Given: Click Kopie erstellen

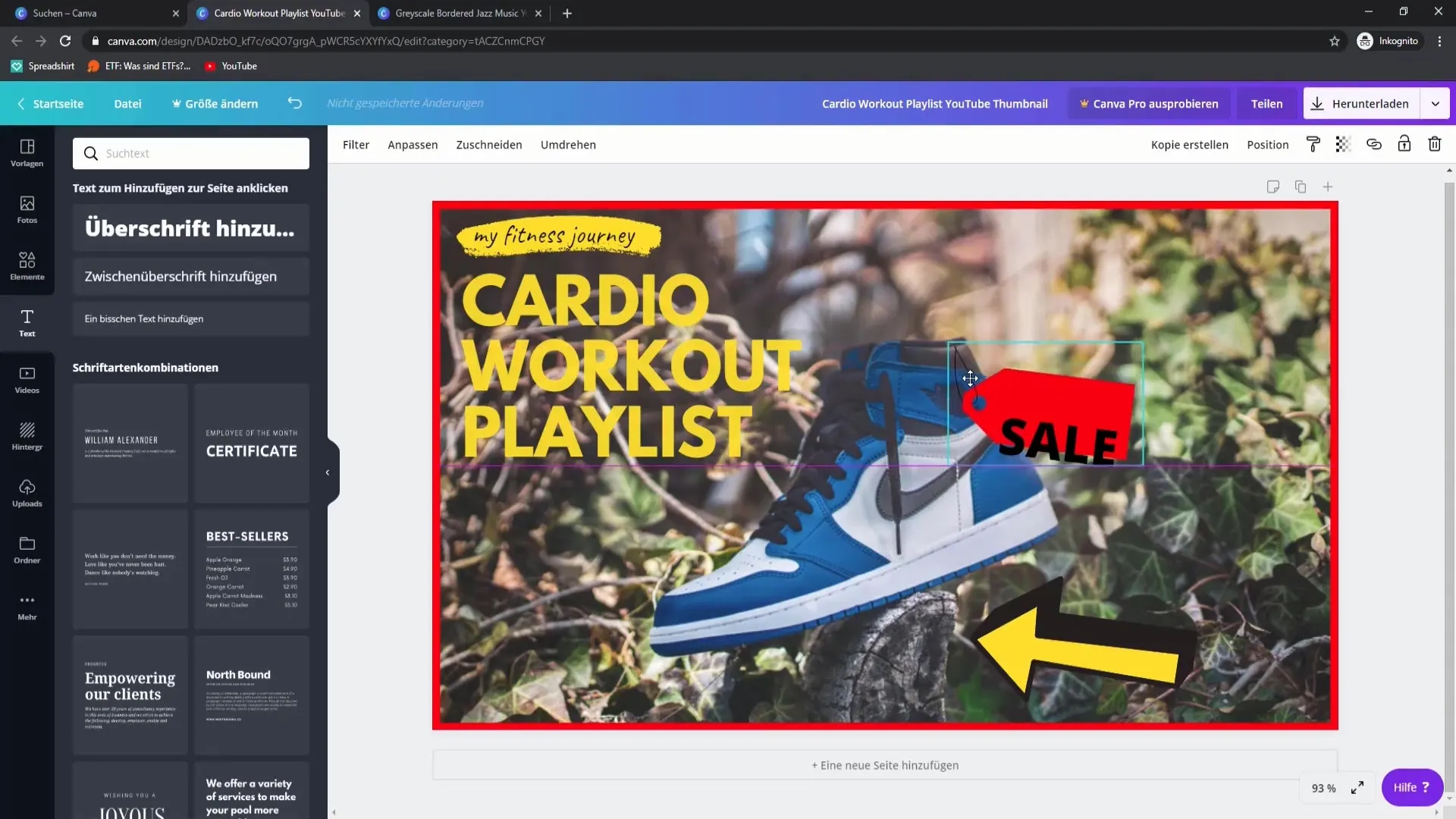Looking at the screenshot, I should coord(1189,145).
